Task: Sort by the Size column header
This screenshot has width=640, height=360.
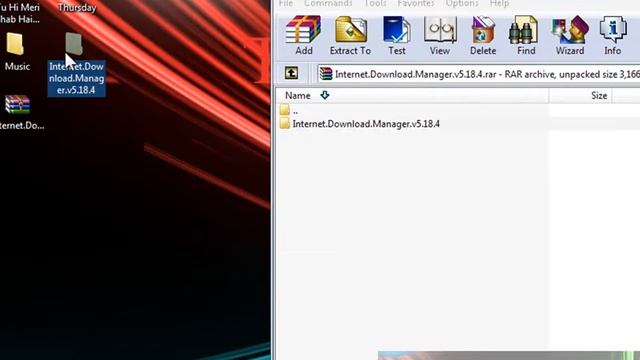Action: pos(580,96)
